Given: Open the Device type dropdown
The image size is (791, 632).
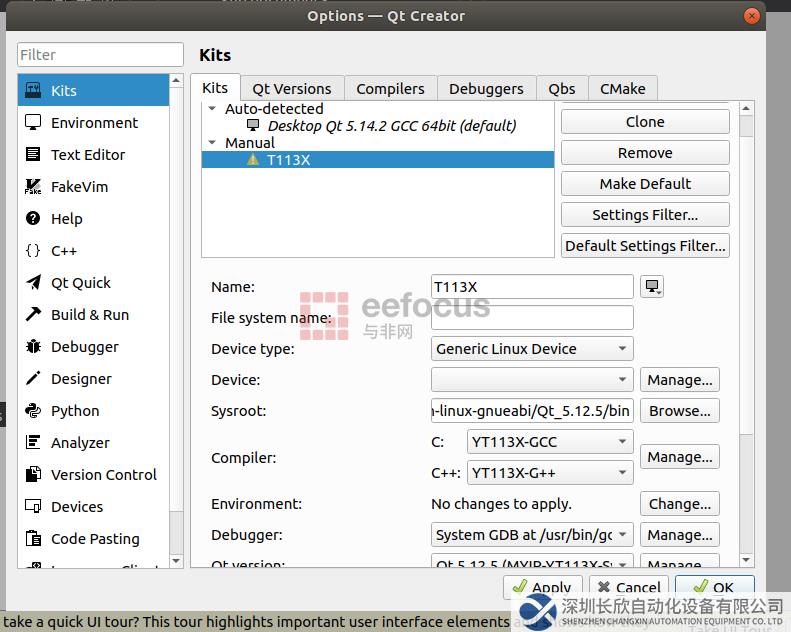Looking at the screenshot, I should pyautogui.click(x=532, y=349).
